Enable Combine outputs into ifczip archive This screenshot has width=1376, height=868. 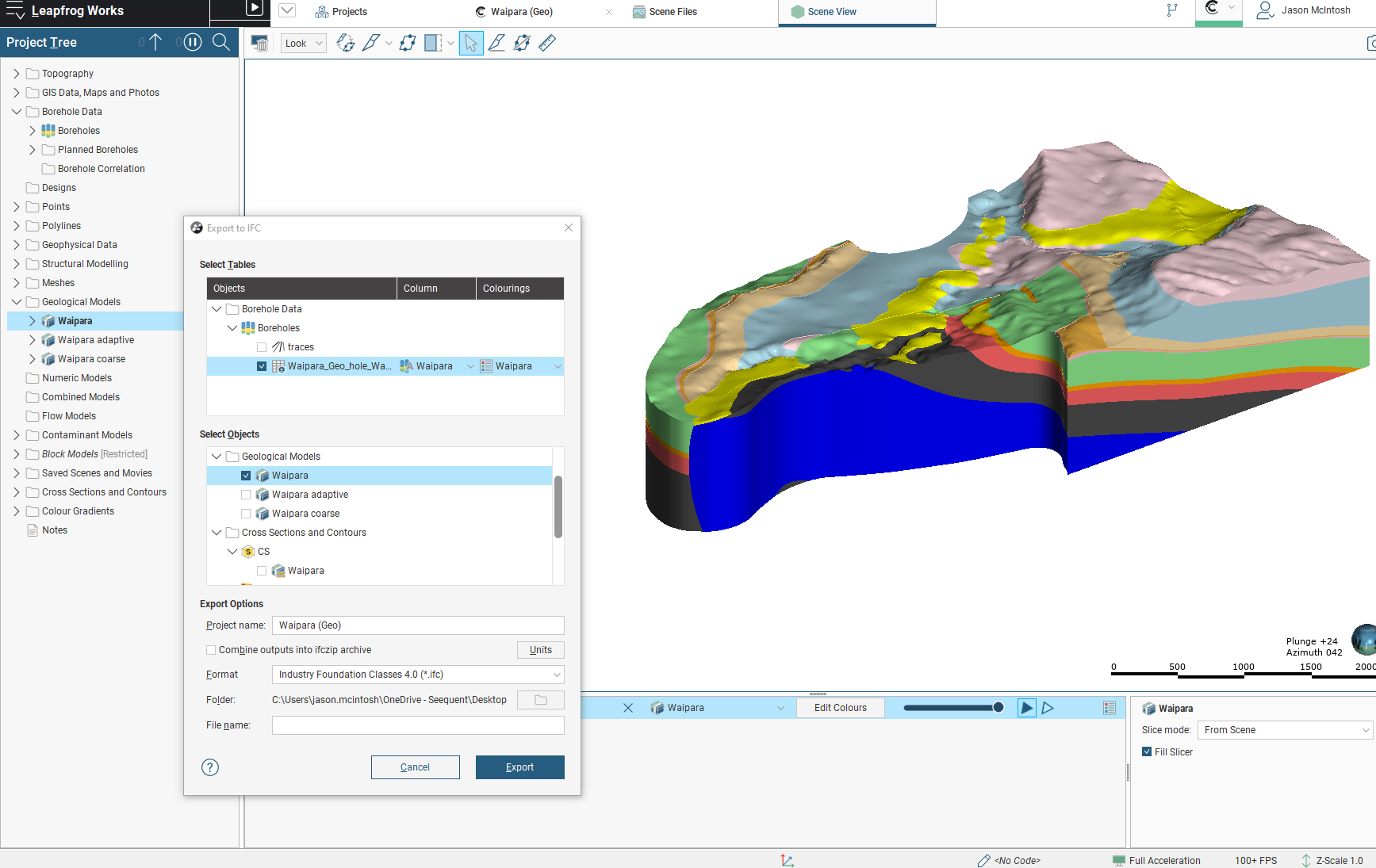(x=211, y=650)
